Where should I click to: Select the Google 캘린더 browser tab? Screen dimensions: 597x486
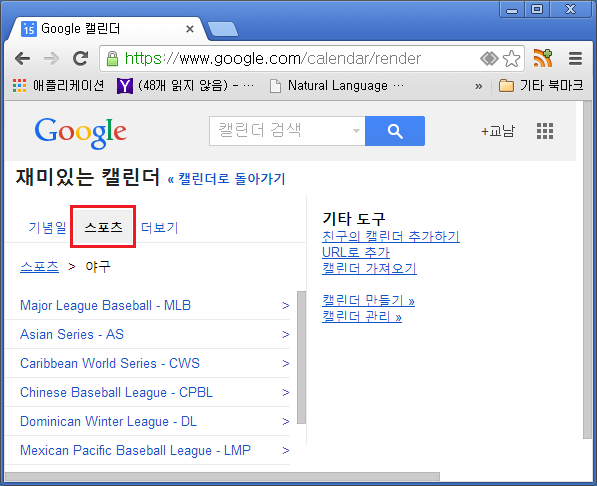pos(107,29)
